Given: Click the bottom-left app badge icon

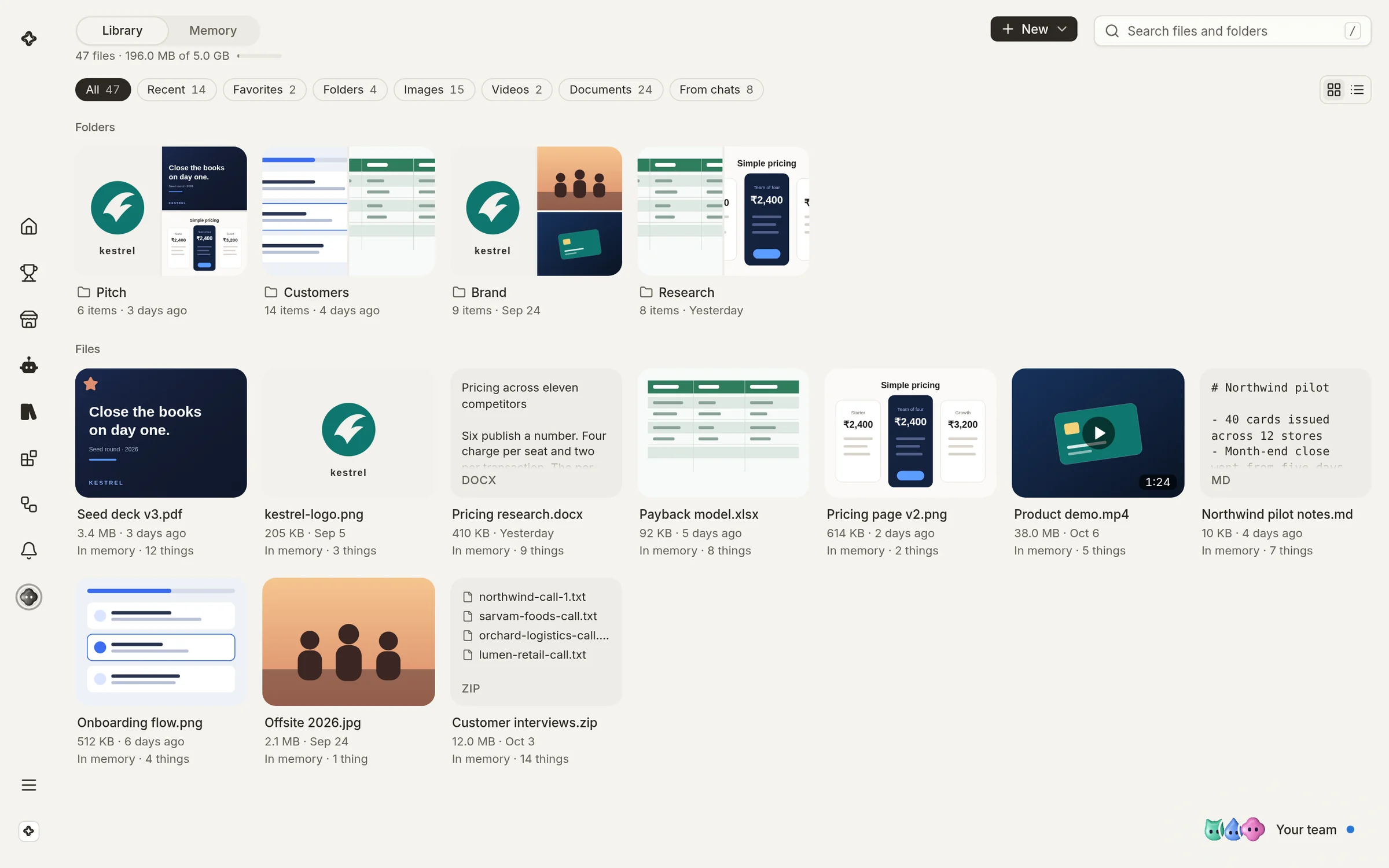Looking at the screenshot, I should point(29,831).
